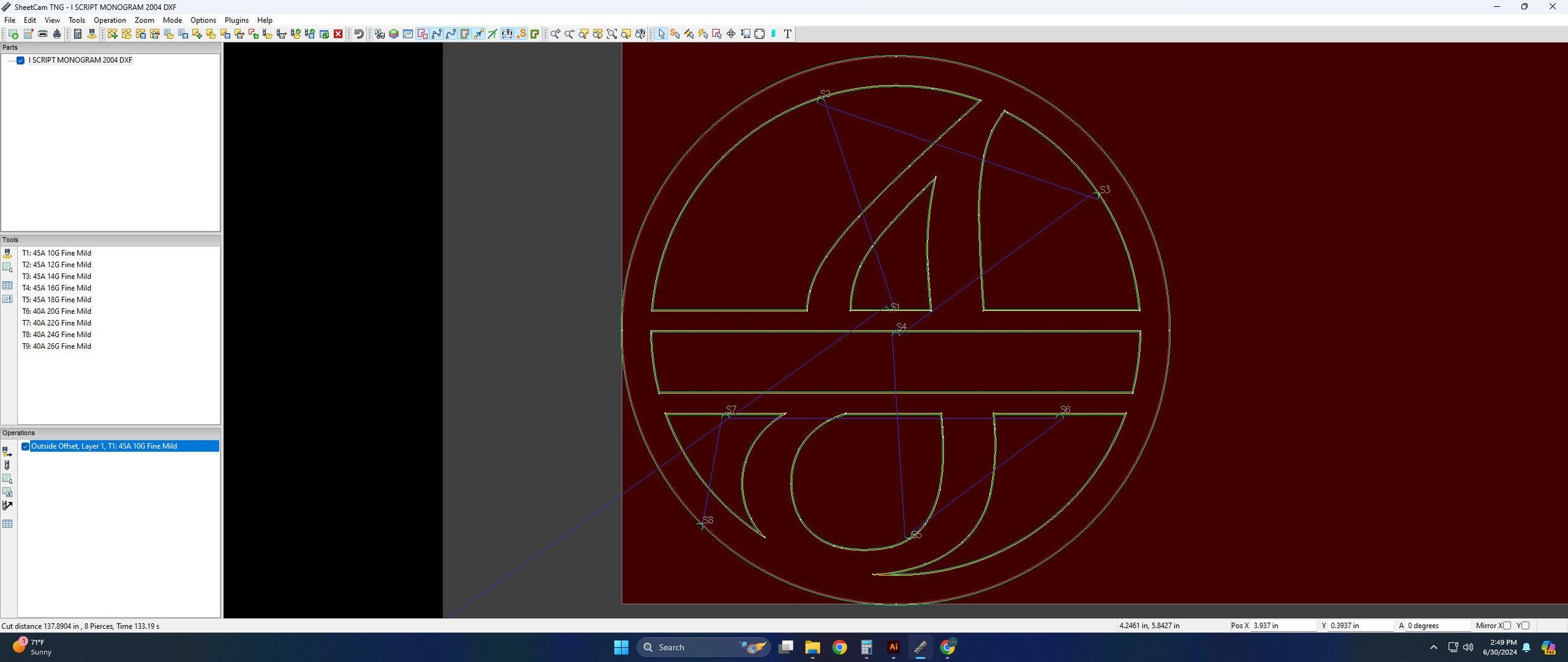The height and width of the screenshot is (662, 1568).
Task: Click the Pos X input field
Action: [x=1283, y=626]
